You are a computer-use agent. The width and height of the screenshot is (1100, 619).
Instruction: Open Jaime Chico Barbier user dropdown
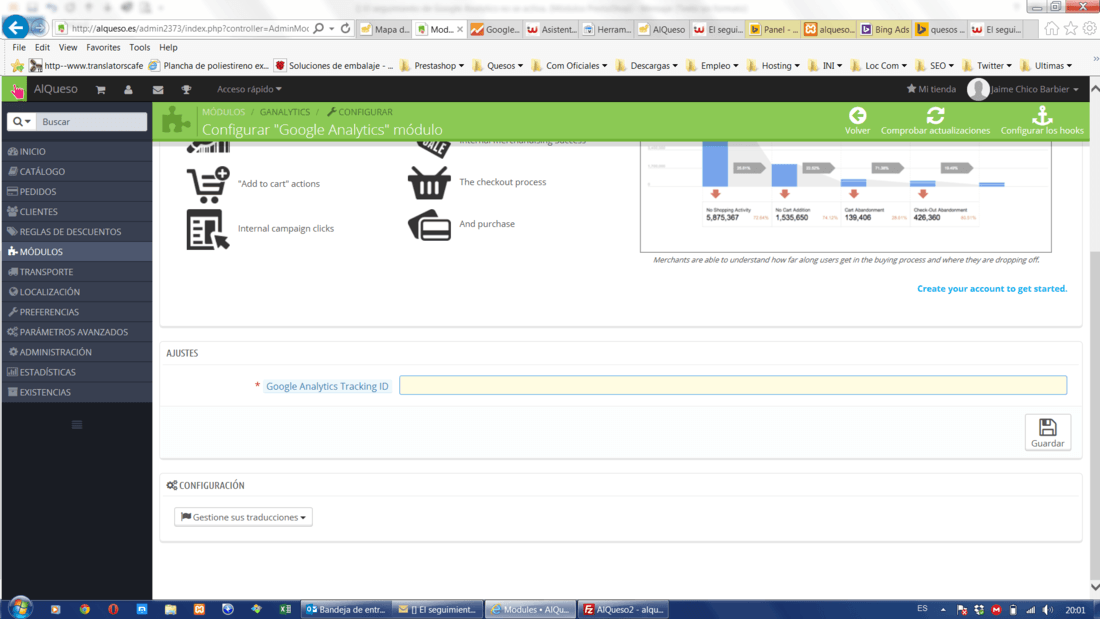click(x=1023, y=89)
